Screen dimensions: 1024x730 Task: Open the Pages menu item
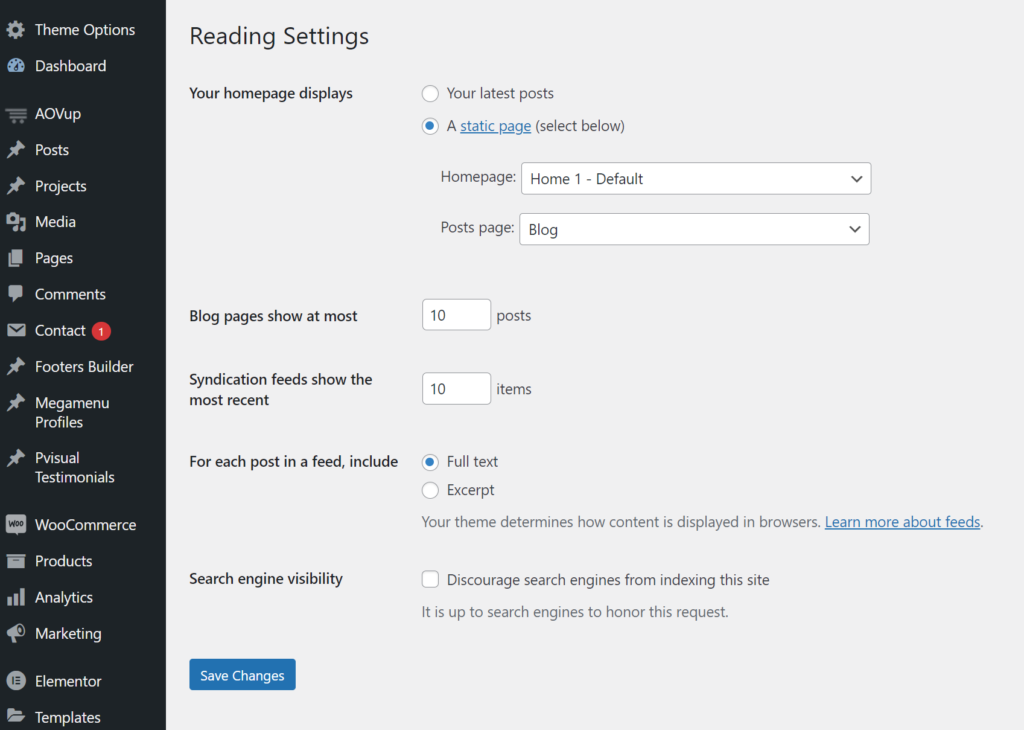(x=54, y=258)
